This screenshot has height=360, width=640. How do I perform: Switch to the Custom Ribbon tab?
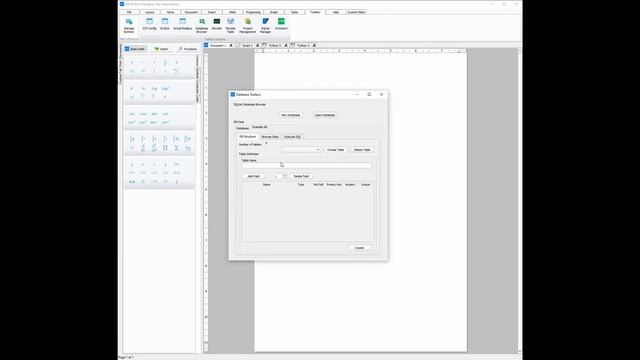(x=357, y=12)
